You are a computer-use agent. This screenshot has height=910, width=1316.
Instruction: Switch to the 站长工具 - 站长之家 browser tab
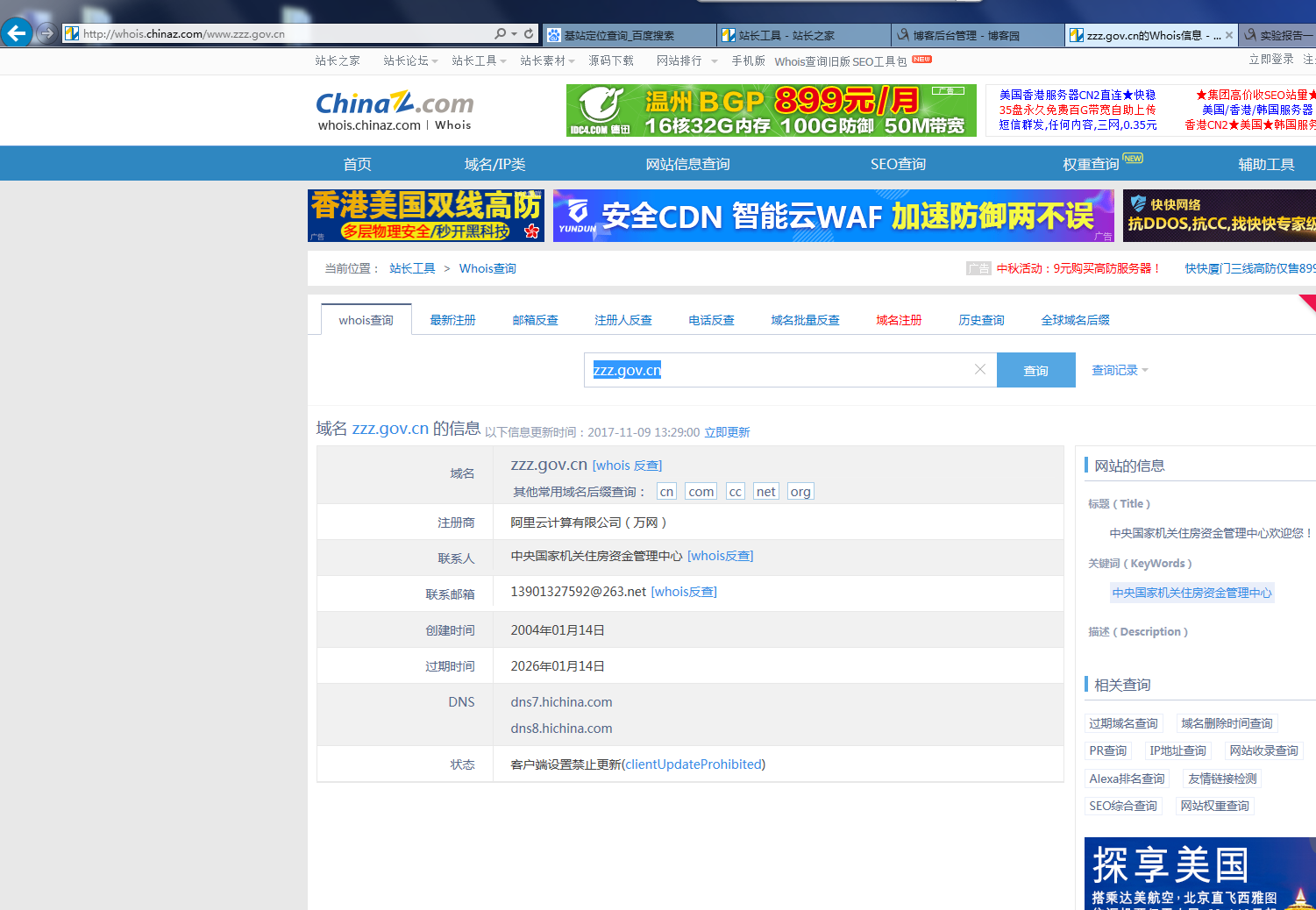click(x=803, y=35)
